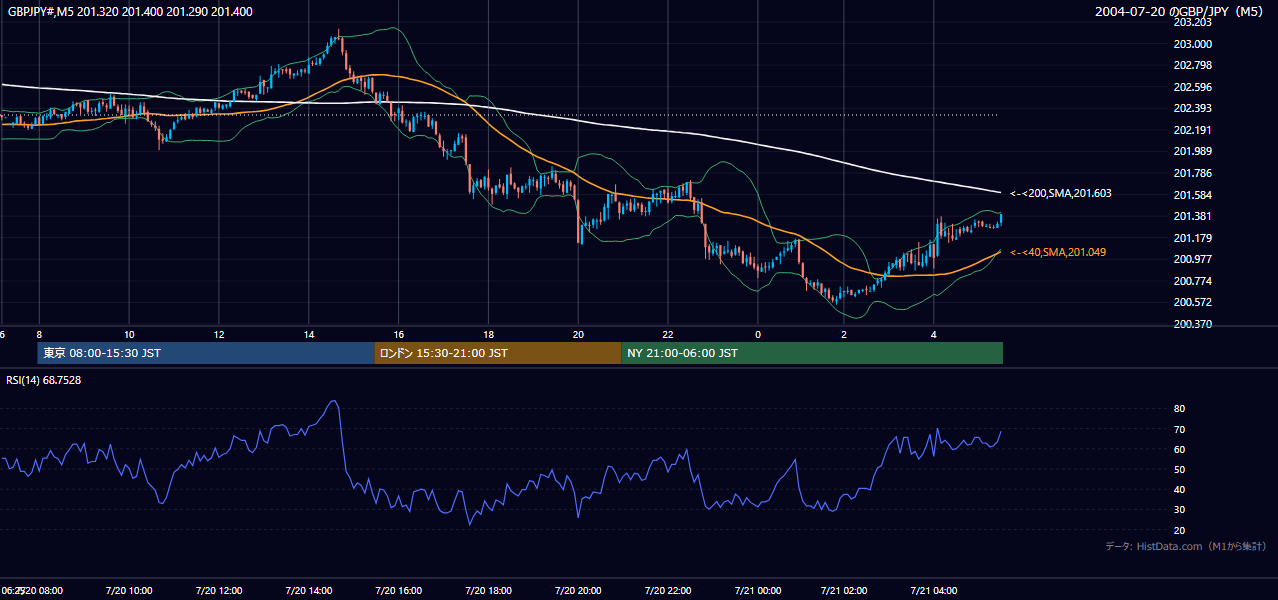Click the RSI(14) 68.7528 indicator label

click(43, 380)
